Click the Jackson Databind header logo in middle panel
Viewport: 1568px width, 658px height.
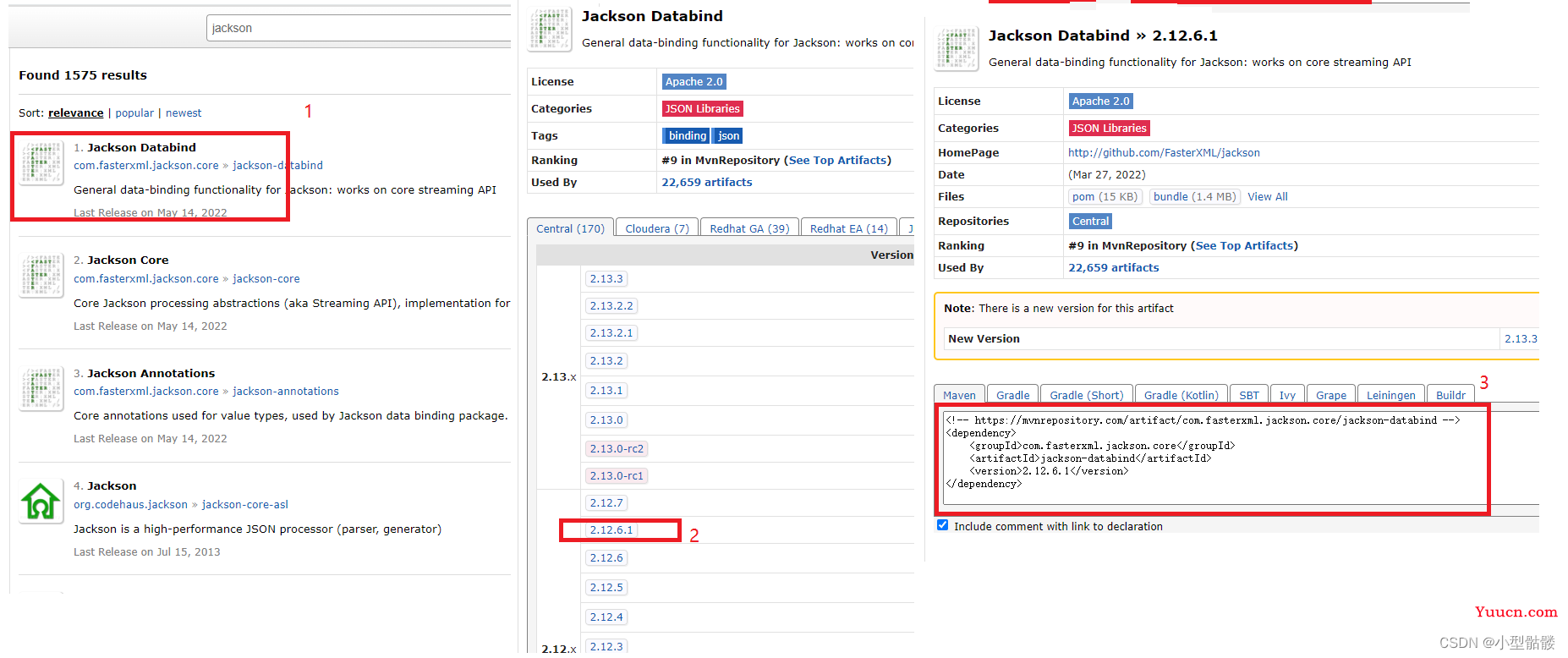(550, 30)
